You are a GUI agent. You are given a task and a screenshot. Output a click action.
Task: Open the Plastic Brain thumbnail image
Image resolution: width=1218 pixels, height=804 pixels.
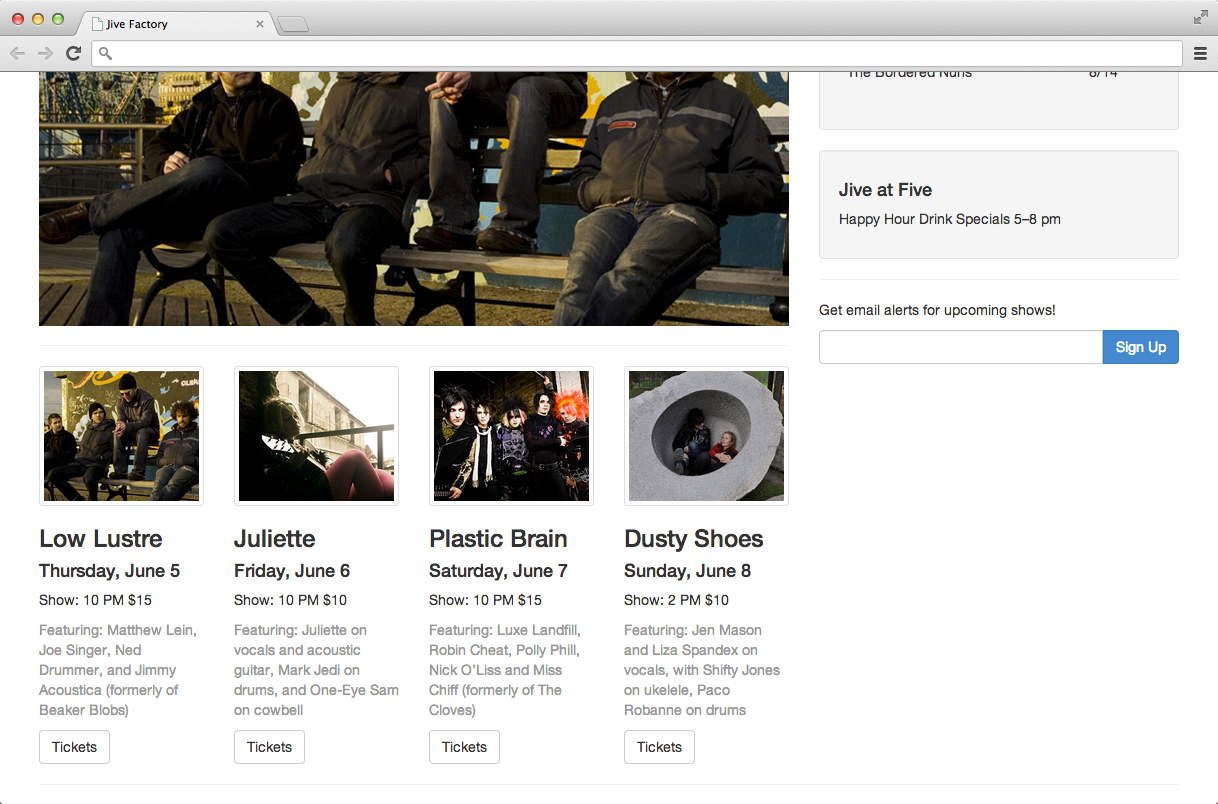pos(511,436)
